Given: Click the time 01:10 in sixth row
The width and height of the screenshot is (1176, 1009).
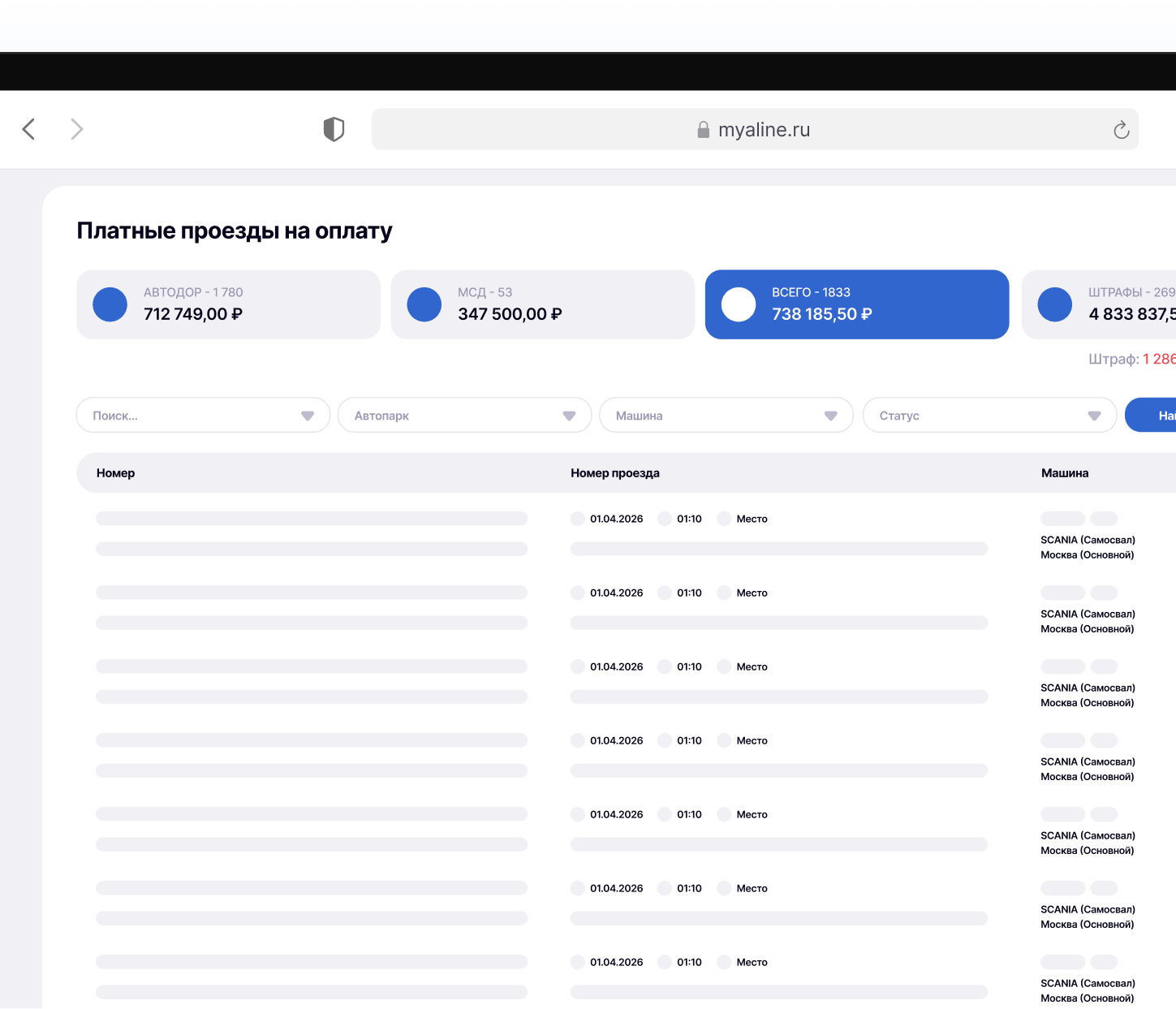Looking at the screenshot, I should pos(689,888).
